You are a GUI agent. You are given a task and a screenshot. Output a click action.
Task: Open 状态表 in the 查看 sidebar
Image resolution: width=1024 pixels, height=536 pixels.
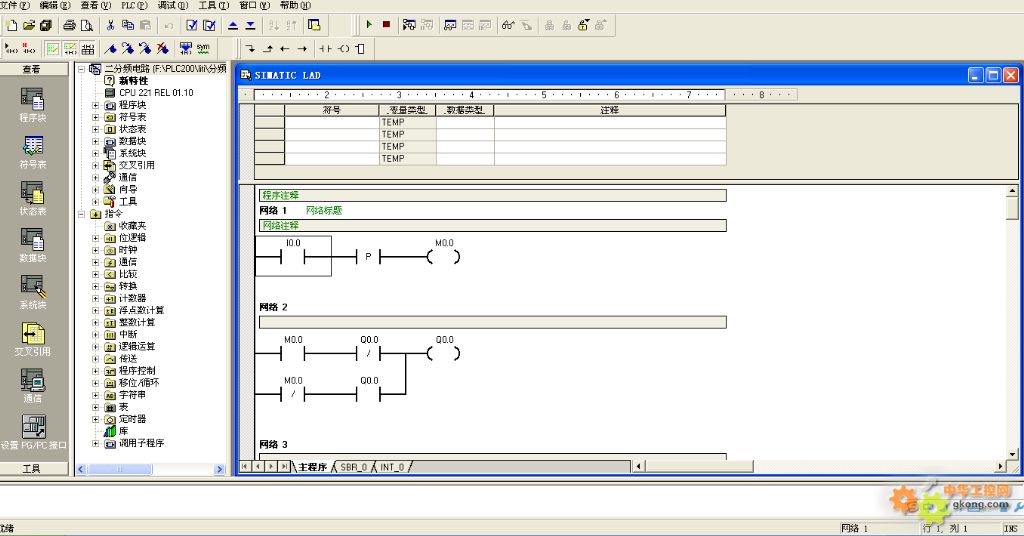[x=32, y=198]
